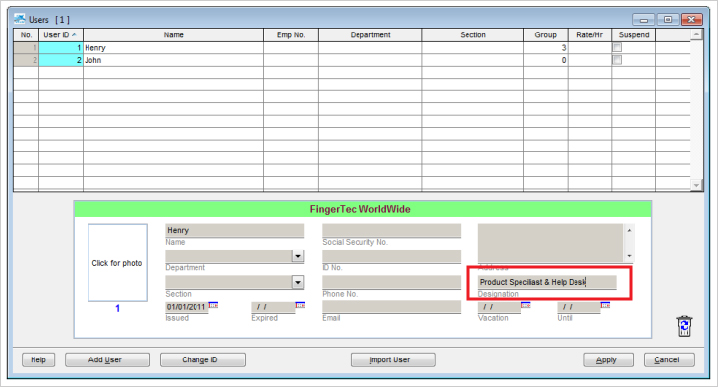Open the Until date calendar picker icon
The image size is (718, 387).
pos(605,305)
